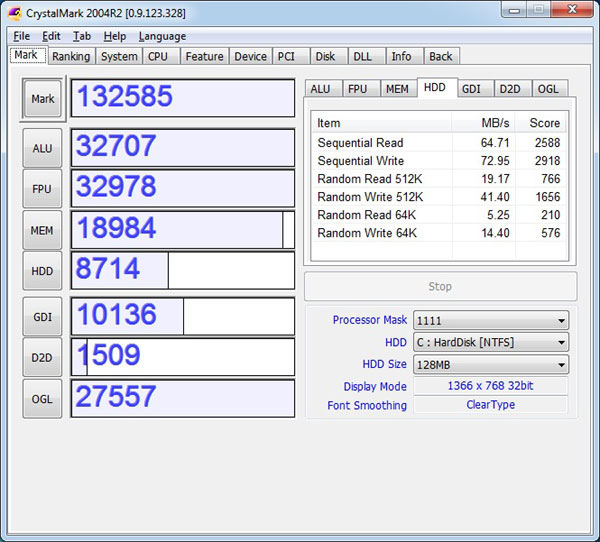Run the ALU benchmark button

[x=42, y=148]
